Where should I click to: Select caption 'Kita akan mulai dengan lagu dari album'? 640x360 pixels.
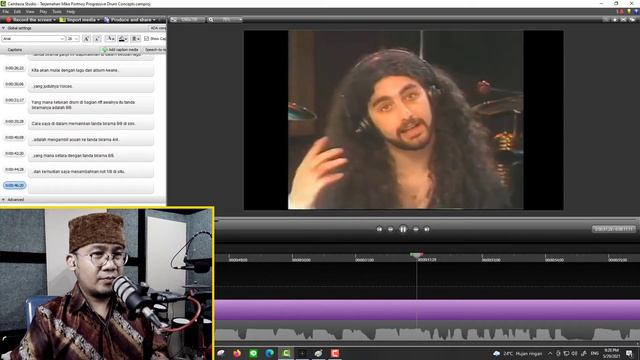point(91,70)
